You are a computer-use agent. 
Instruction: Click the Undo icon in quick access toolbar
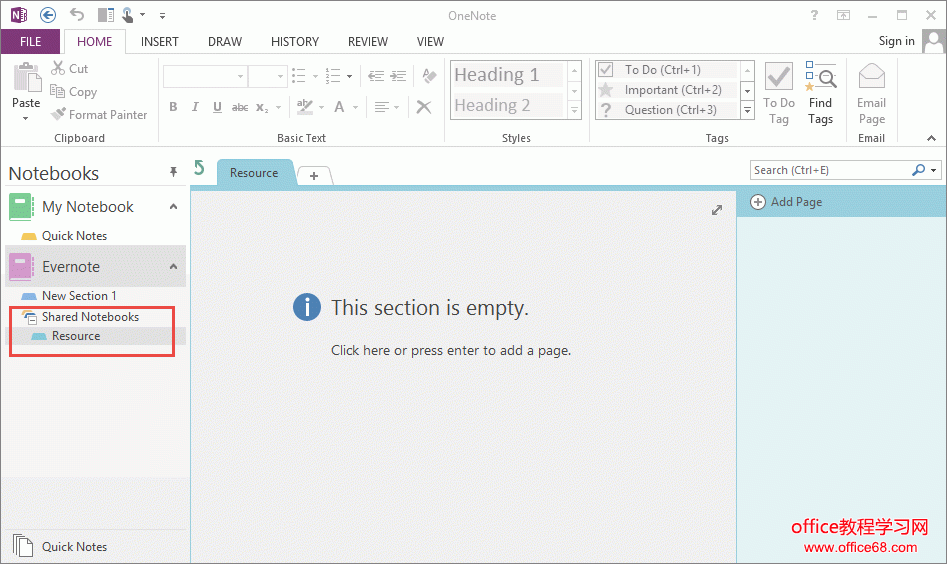coord(77,15)
